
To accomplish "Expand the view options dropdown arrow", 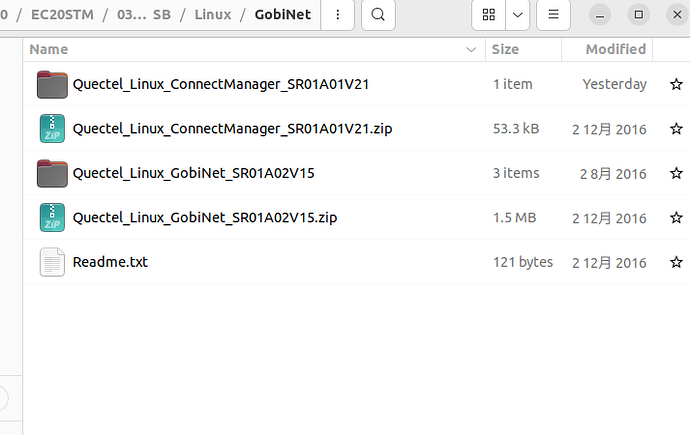I will [x=518, y=15].
